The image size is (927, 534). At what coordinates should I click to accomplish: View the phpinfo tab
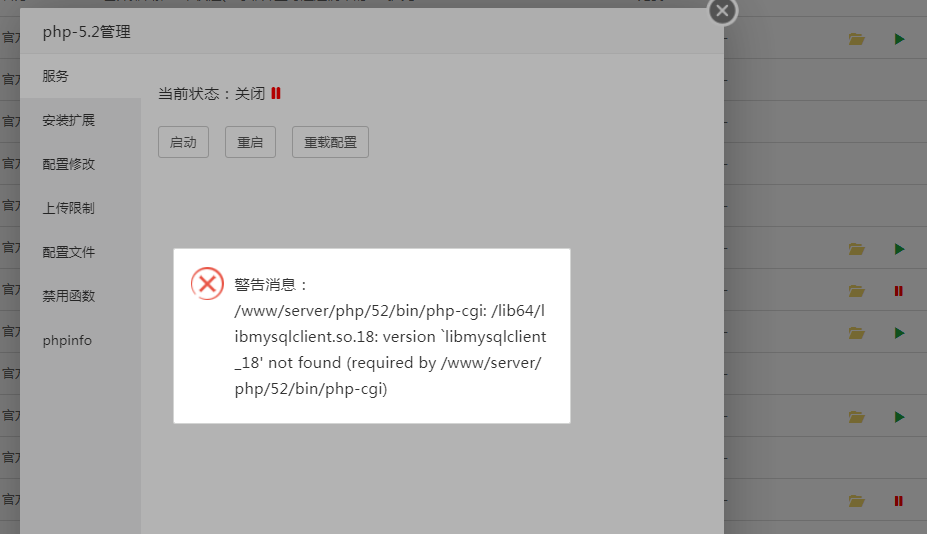(x=80, y=340)
